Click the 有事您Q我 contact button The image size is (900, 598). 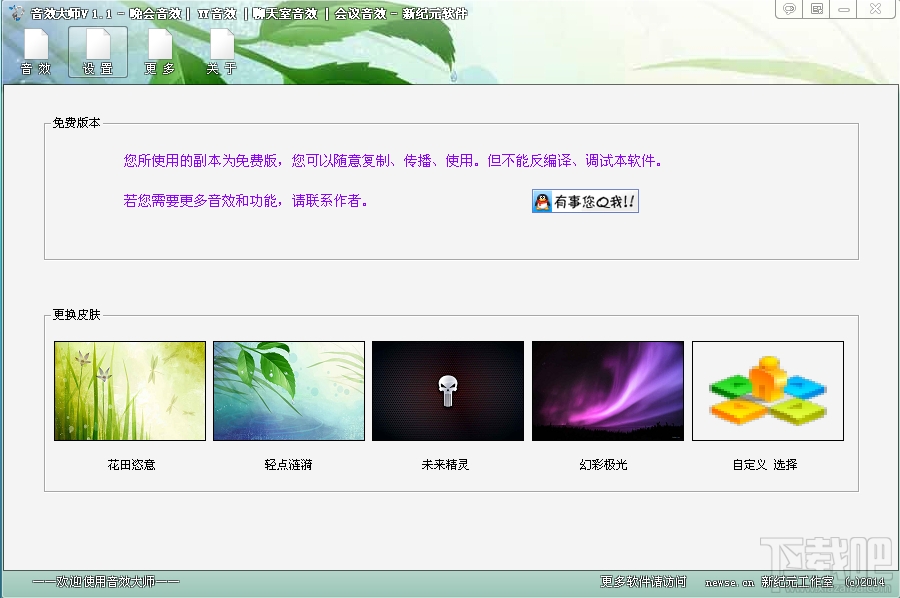click(585, 201)
